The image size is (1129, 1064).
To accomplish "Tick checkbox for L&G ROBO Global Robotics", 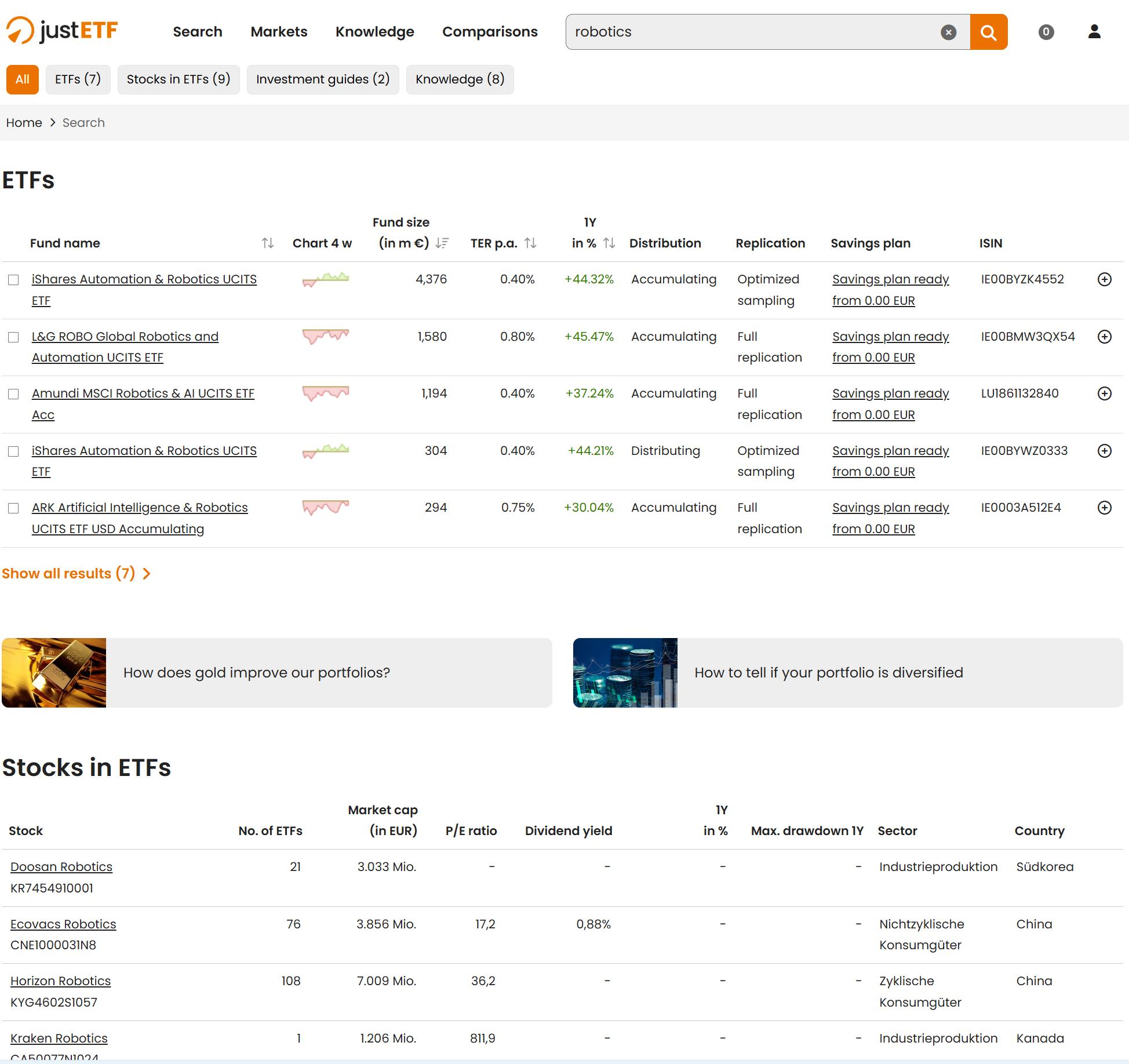I will click(13, 337).
